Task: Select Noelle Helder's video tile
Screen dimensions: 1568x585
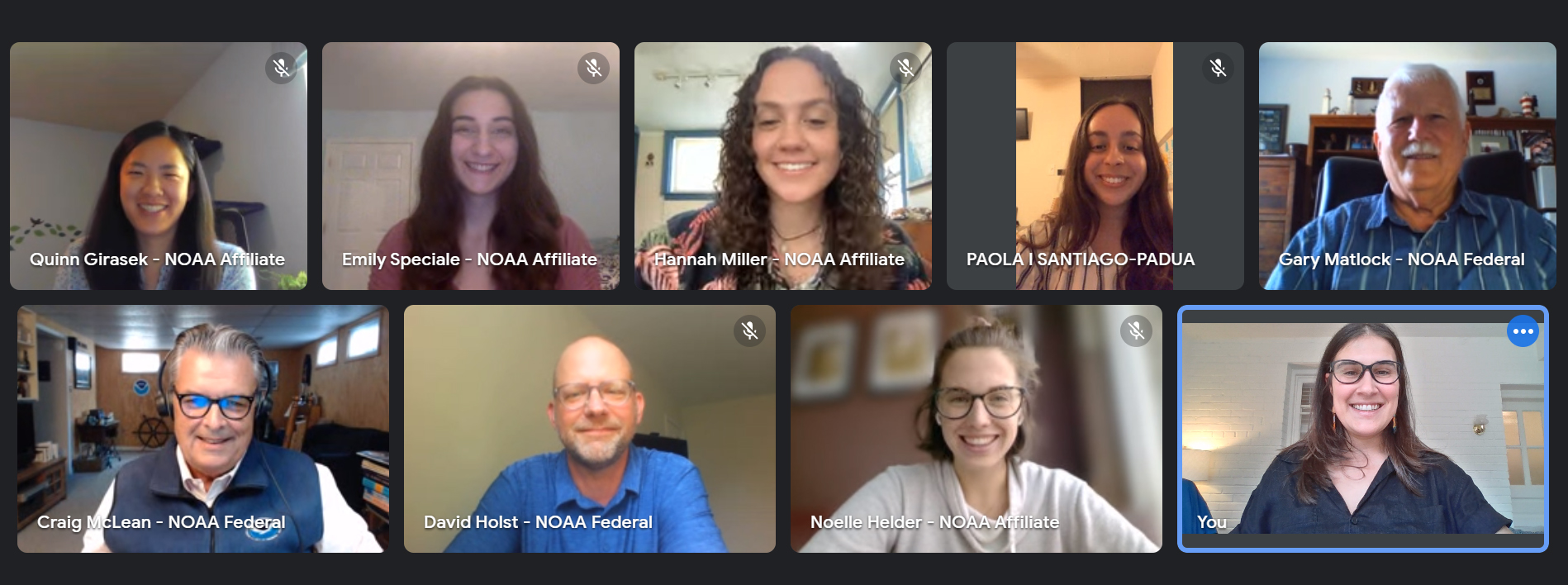Action: 976,429
